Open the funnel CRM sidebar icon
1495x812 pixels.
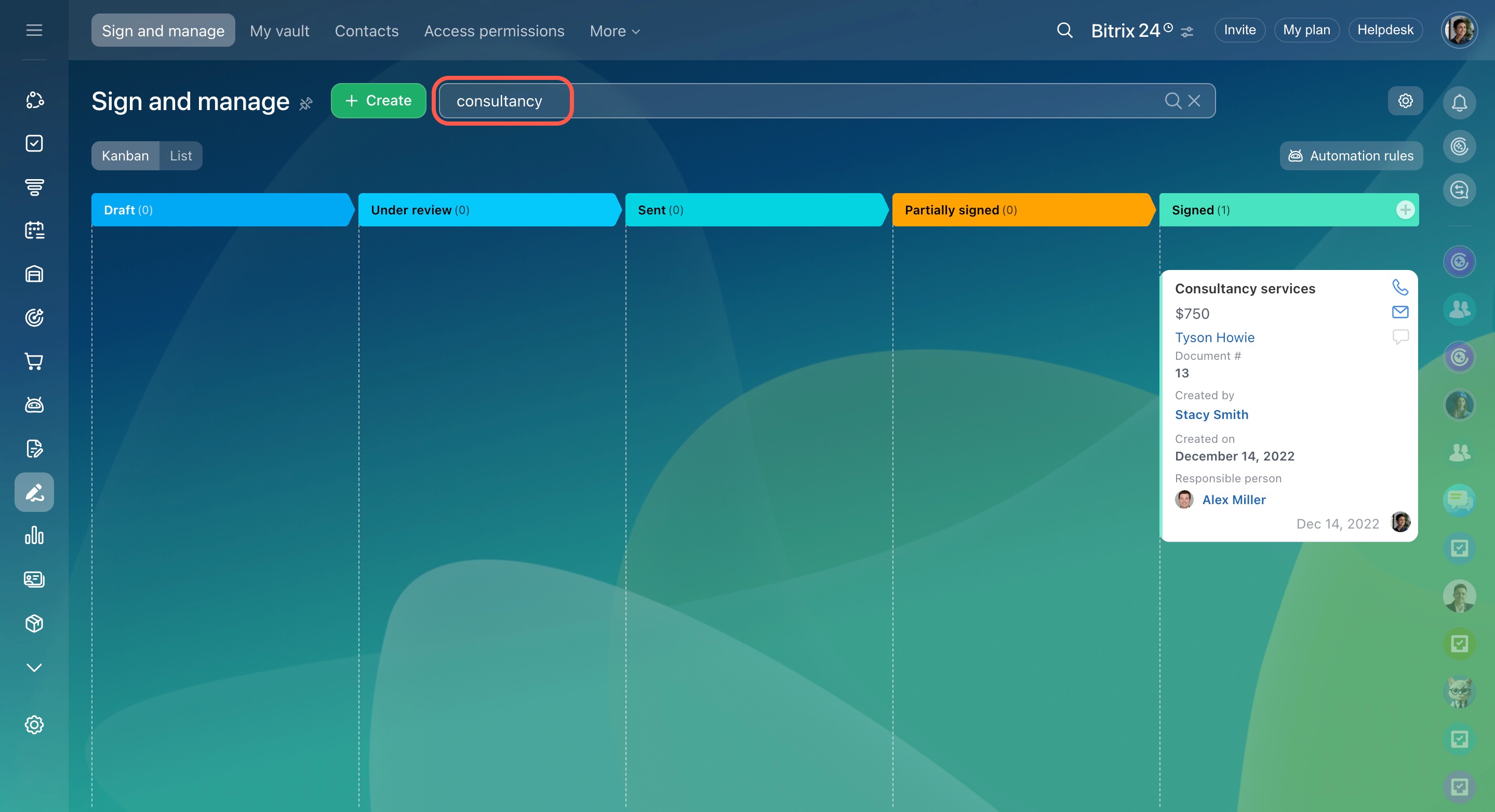click(34, 187)
